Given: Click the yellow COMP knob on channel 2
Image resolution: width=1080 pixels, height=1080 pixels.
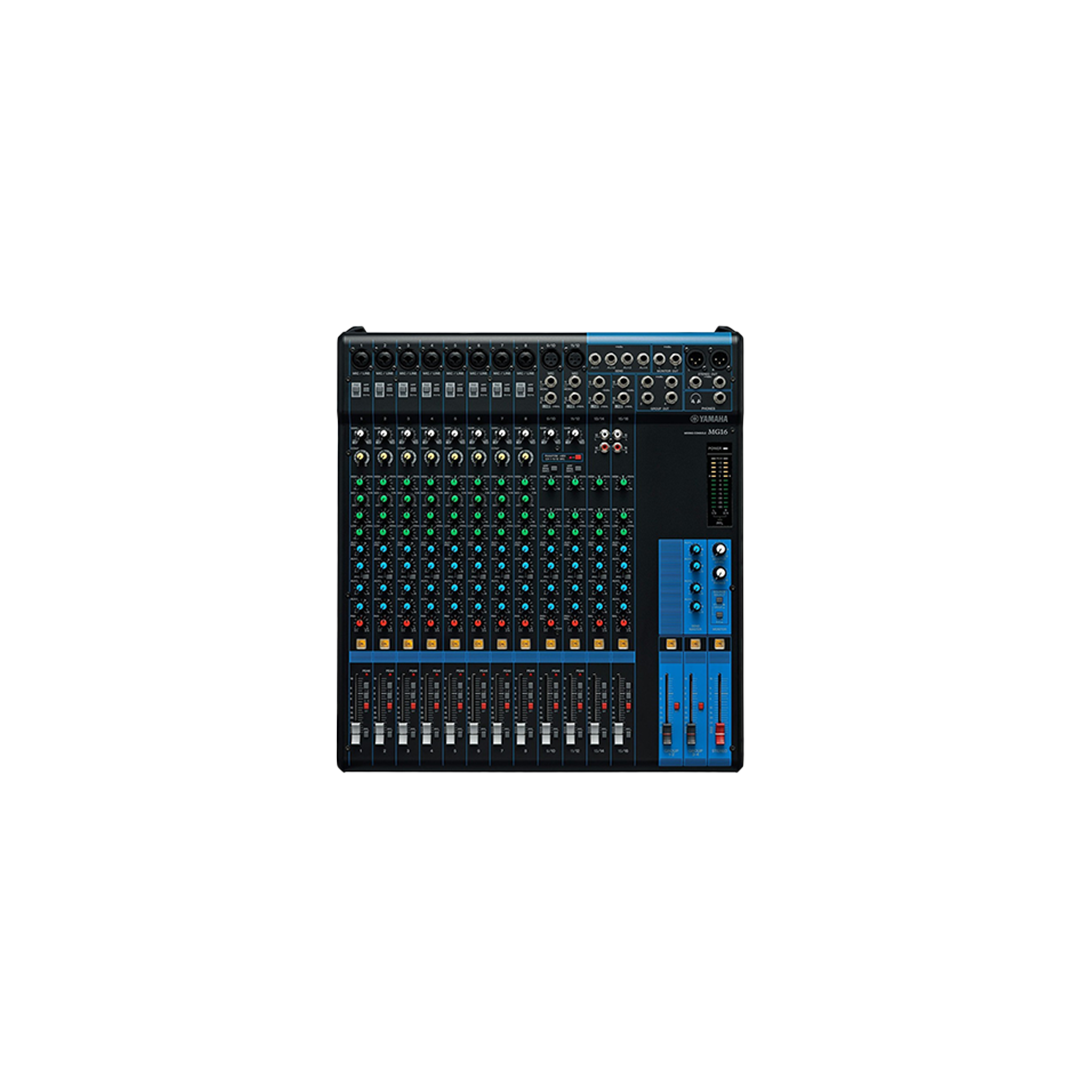Looking at the screenshot, I should [384, 456].
